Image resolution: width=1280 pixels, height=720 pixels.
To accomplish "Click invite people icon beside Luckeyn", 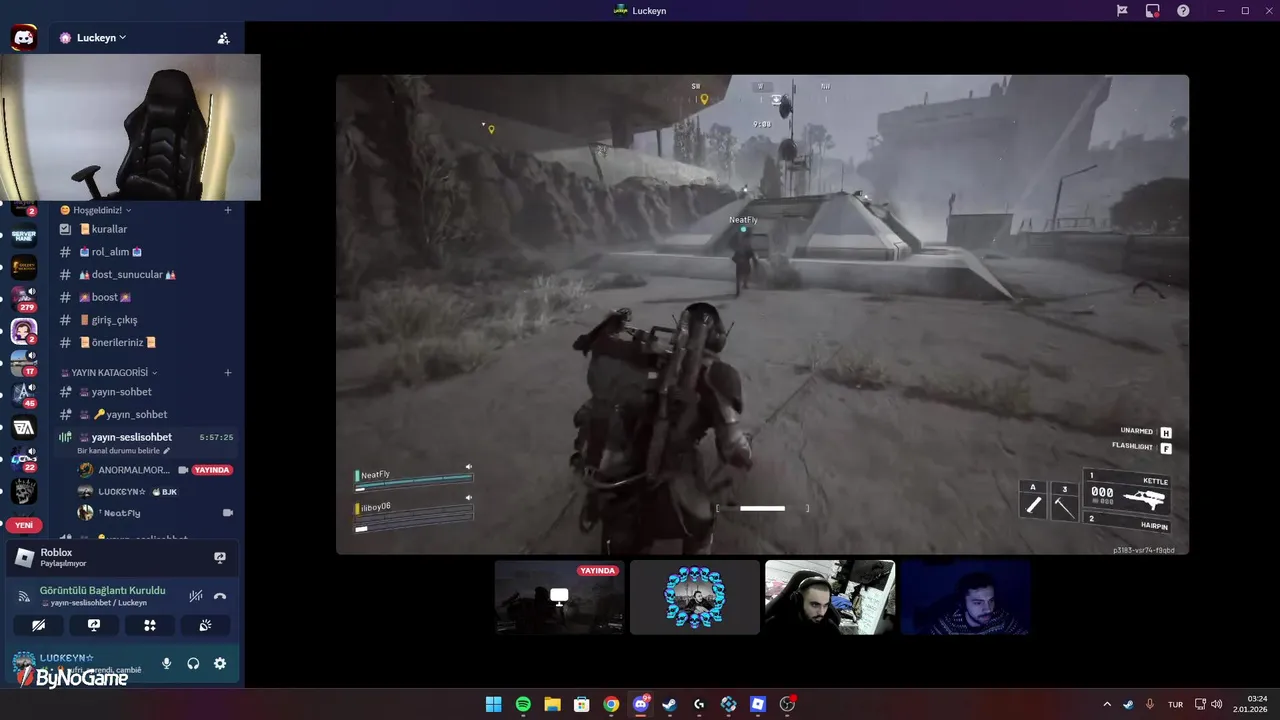I will (223, 38).
